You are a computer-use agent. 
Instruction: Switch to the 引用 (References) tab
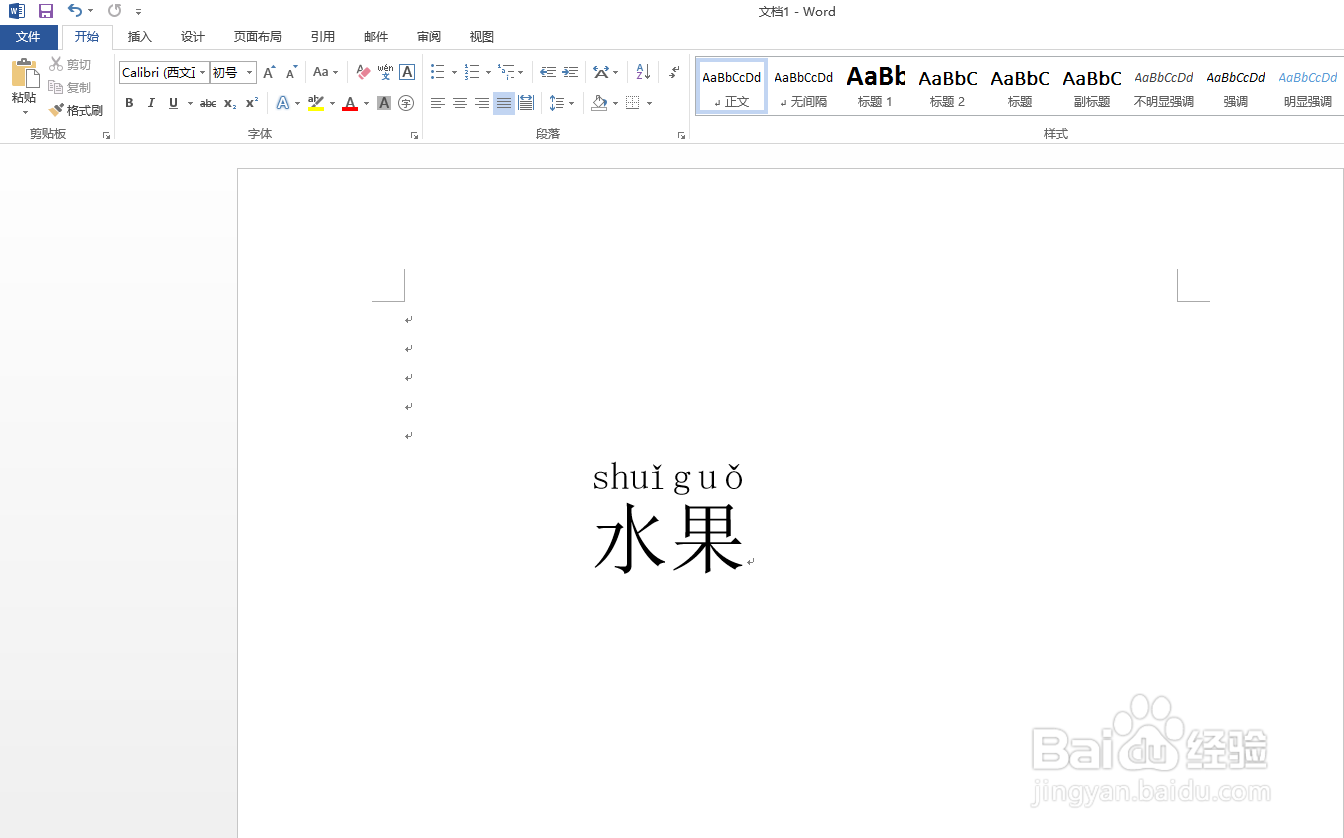tap(323, 37)
